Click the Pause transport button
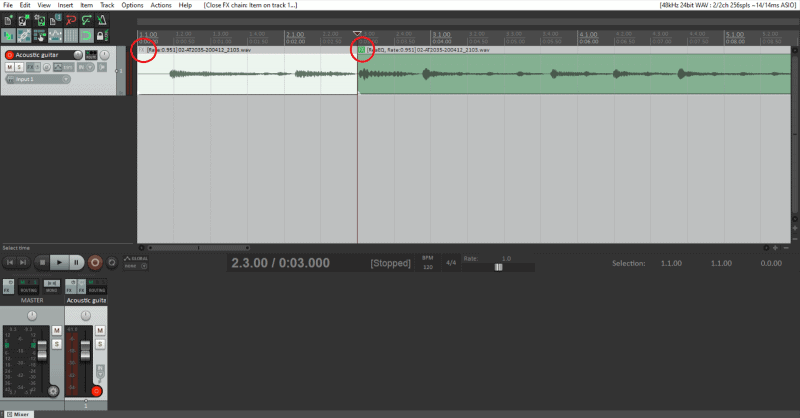This screenshot has height=418, width=800. tap(76, 262)
